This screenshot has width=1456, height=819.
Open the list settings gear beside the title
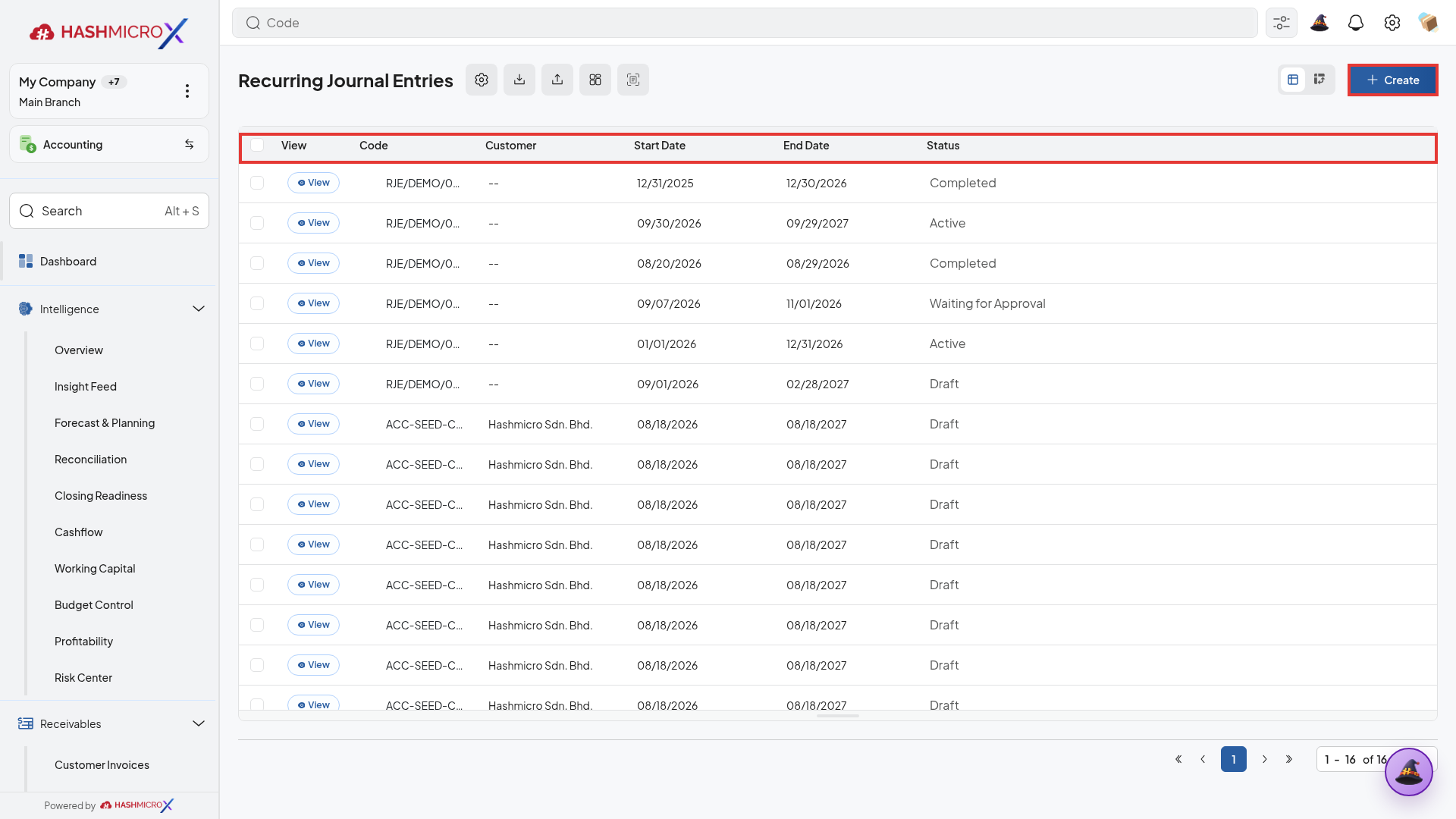(482, 80)
